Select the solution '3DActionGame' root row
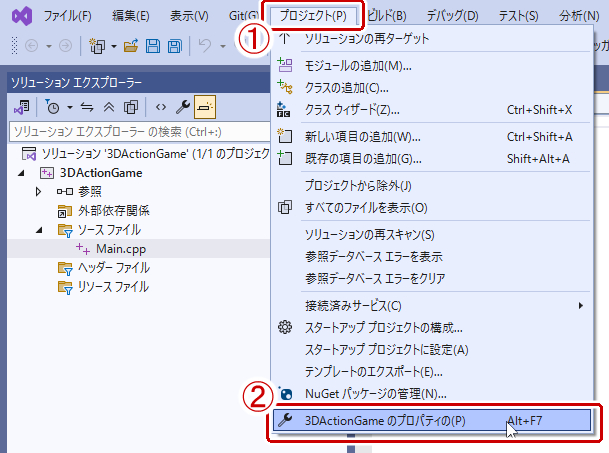Image resolution: width=609 pixels, height=453 pixels. click(x=139, y=154)
